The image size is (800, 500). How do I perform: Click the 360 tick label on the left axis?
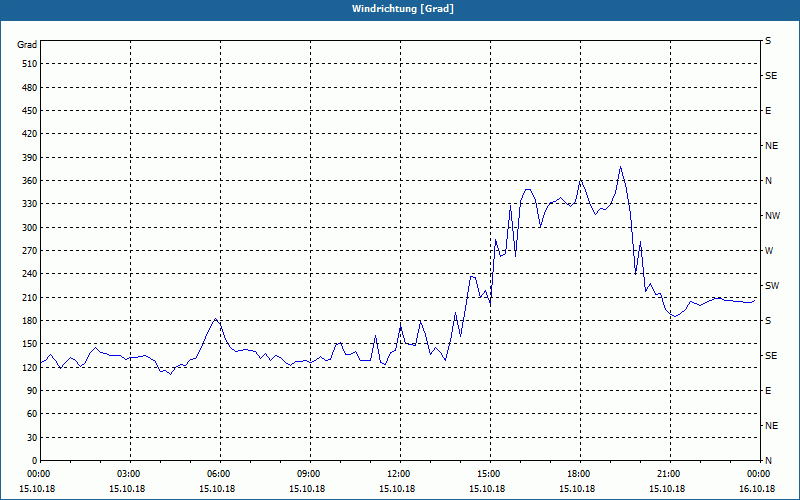(x=30, y=181)
